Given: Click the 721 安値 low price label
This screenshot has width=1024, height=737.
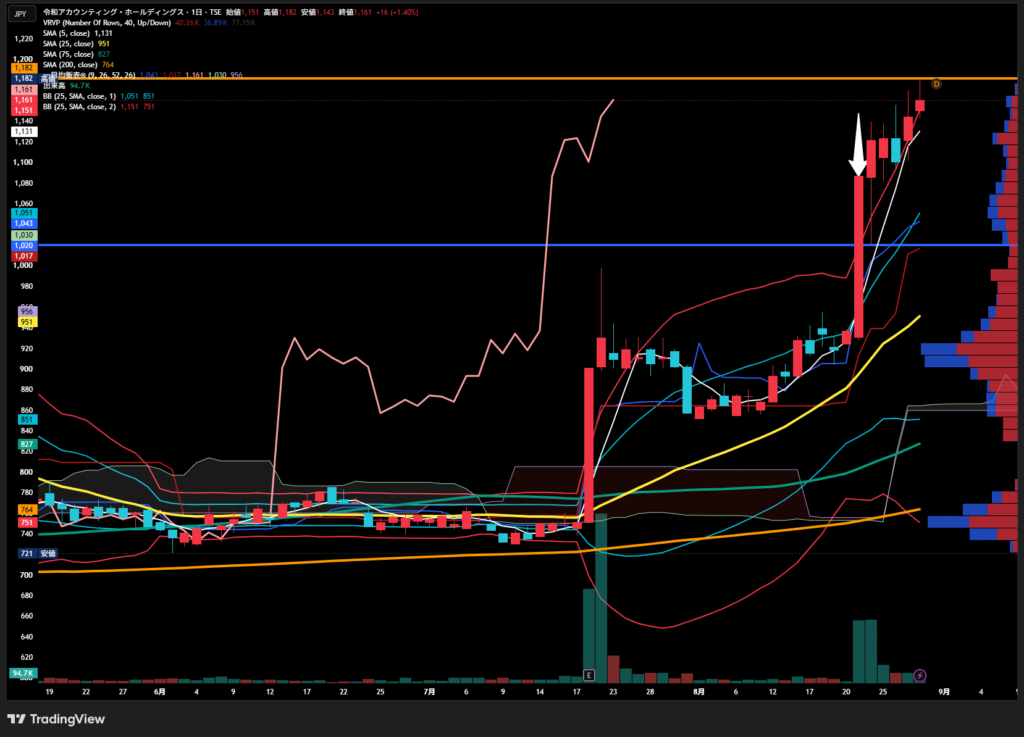Looking at the screenshot, I should pos(38,553).
